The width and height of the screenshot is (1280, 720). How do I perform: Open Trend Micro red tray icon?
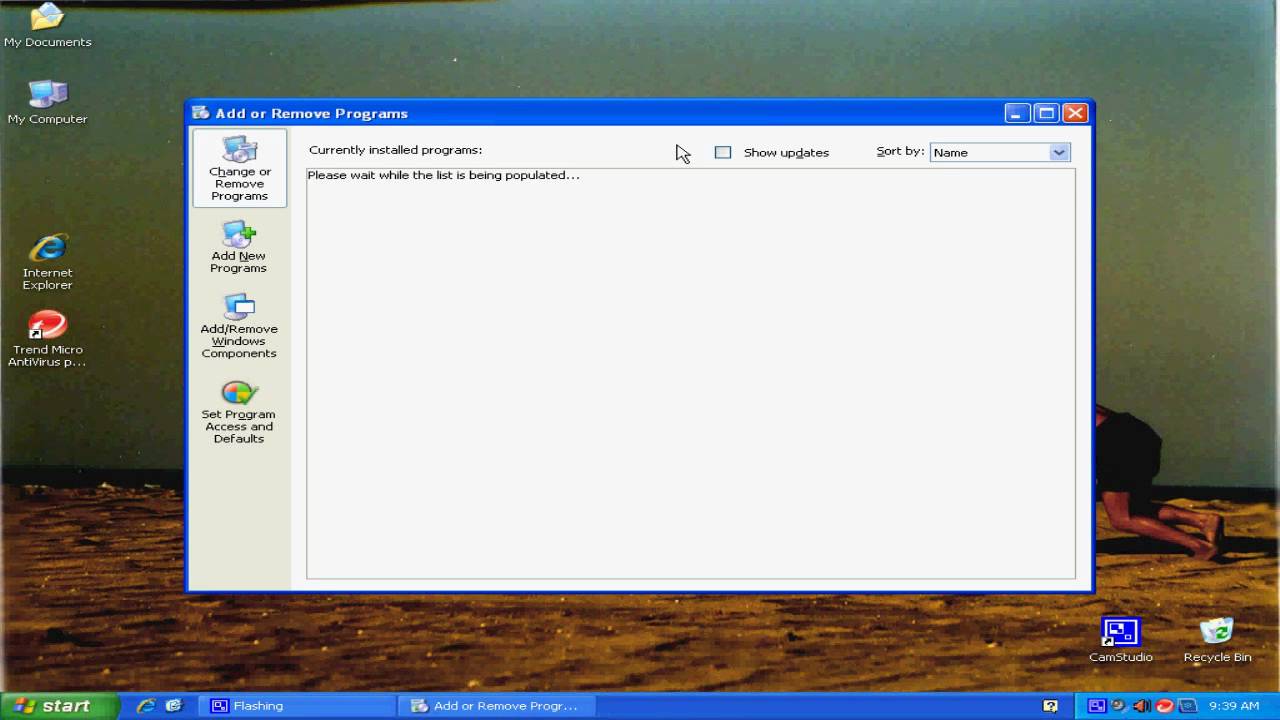(x=1164, y=706)
